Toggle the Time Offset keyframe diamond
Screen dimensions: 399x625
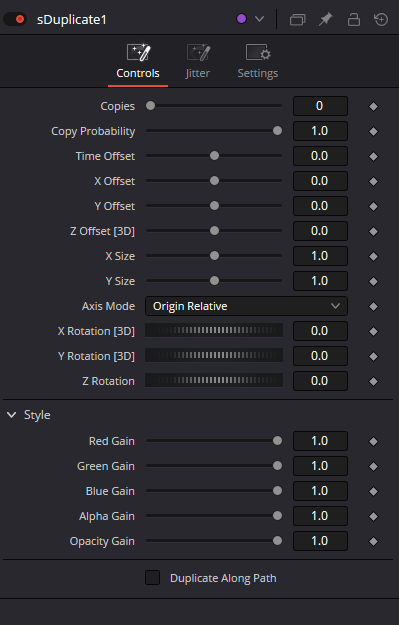click(x=373, y=157)
